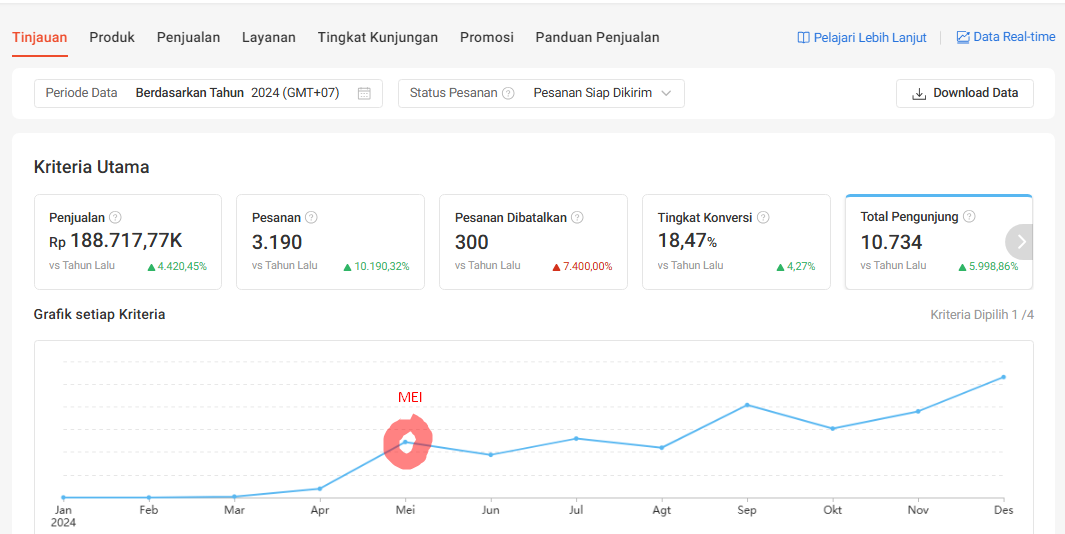Click the Apr data point on chart
The image size is (1065, 534).
(x=320, y=488)
